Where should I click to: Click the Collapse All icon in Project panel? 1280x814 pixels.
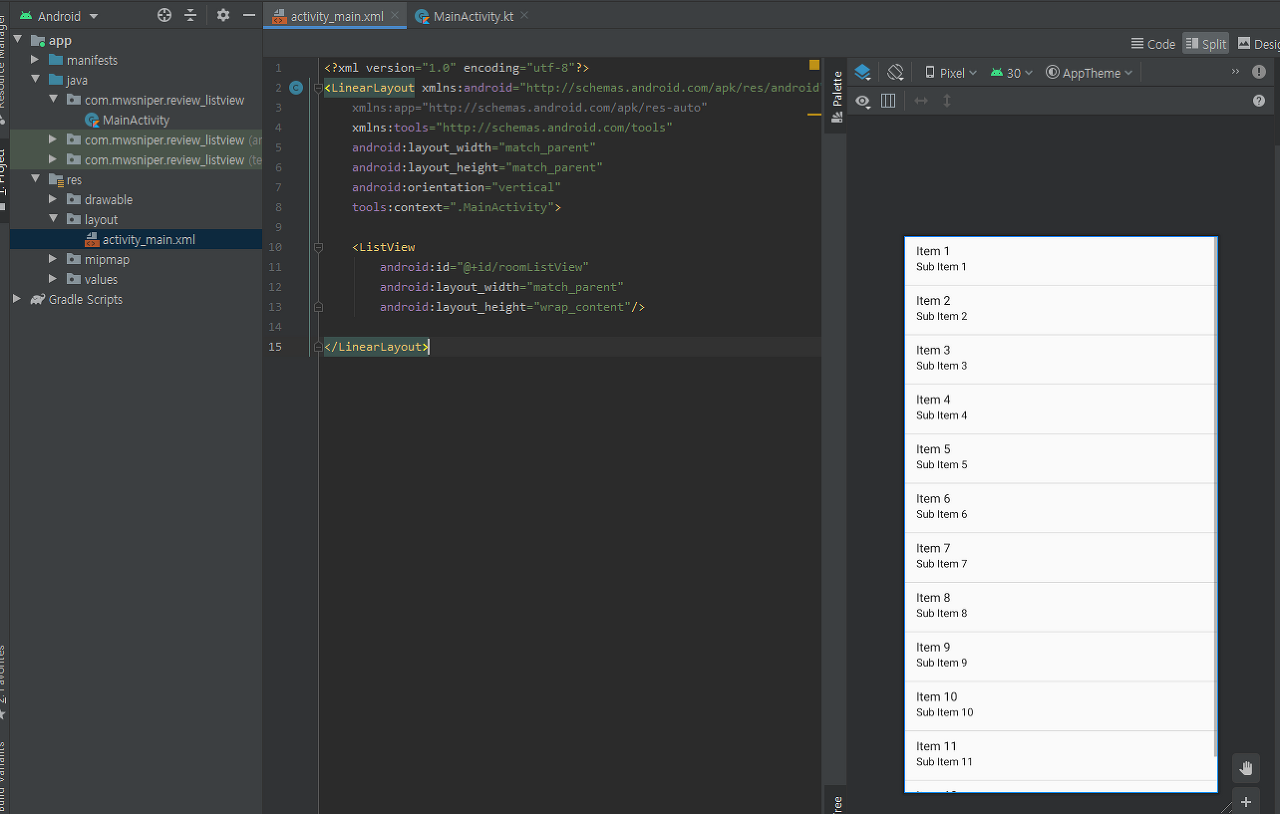tap(190, 16)
